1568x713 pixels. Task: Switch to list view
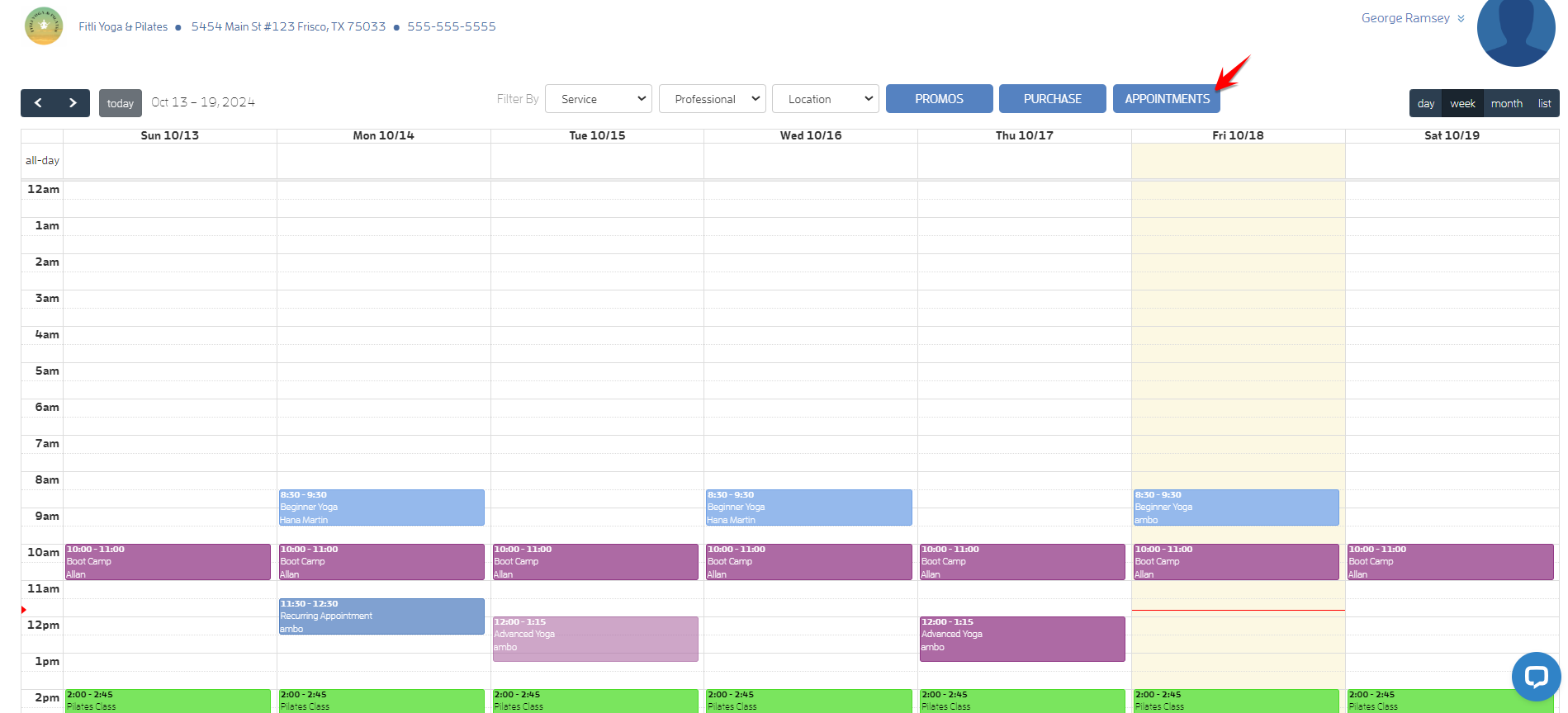click(1545, 103)
